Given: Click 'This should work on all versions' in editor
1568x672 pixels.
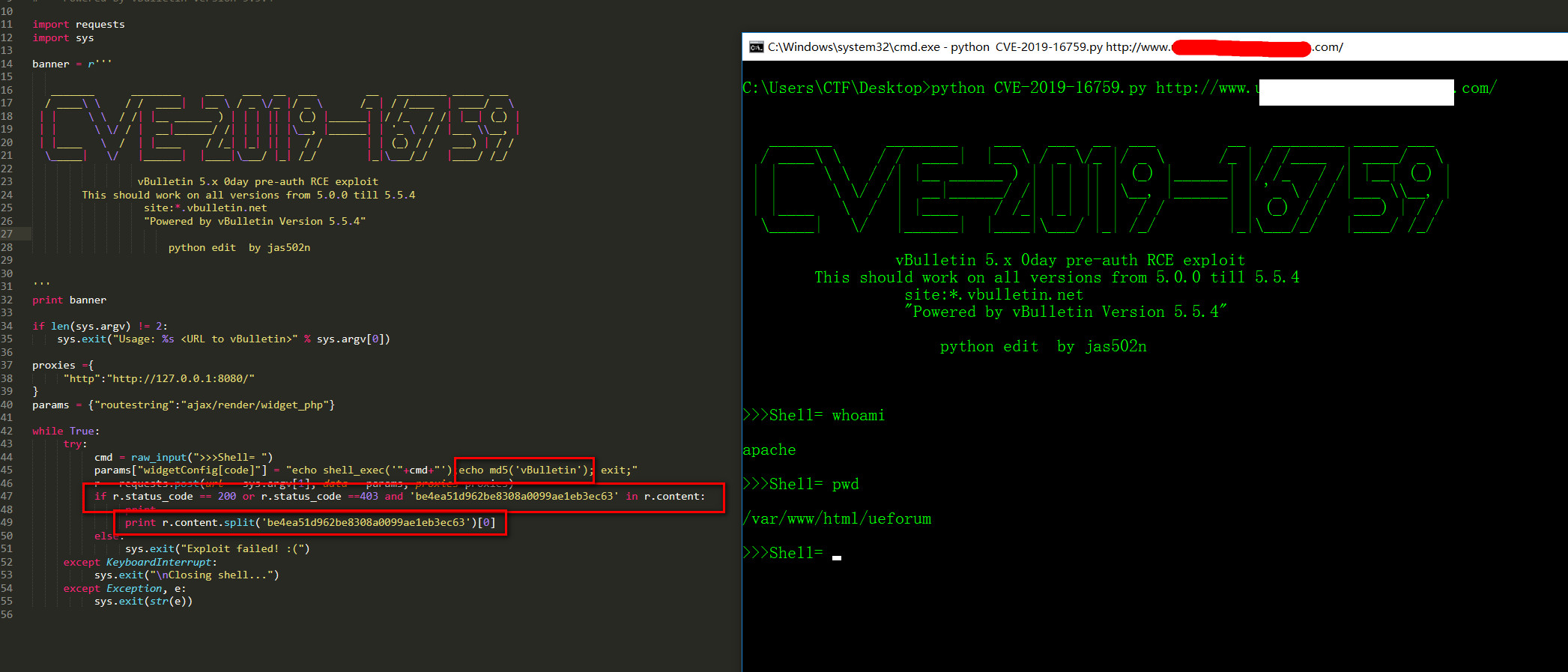Looking at the screenshot, I should click(x=249, y=196).
